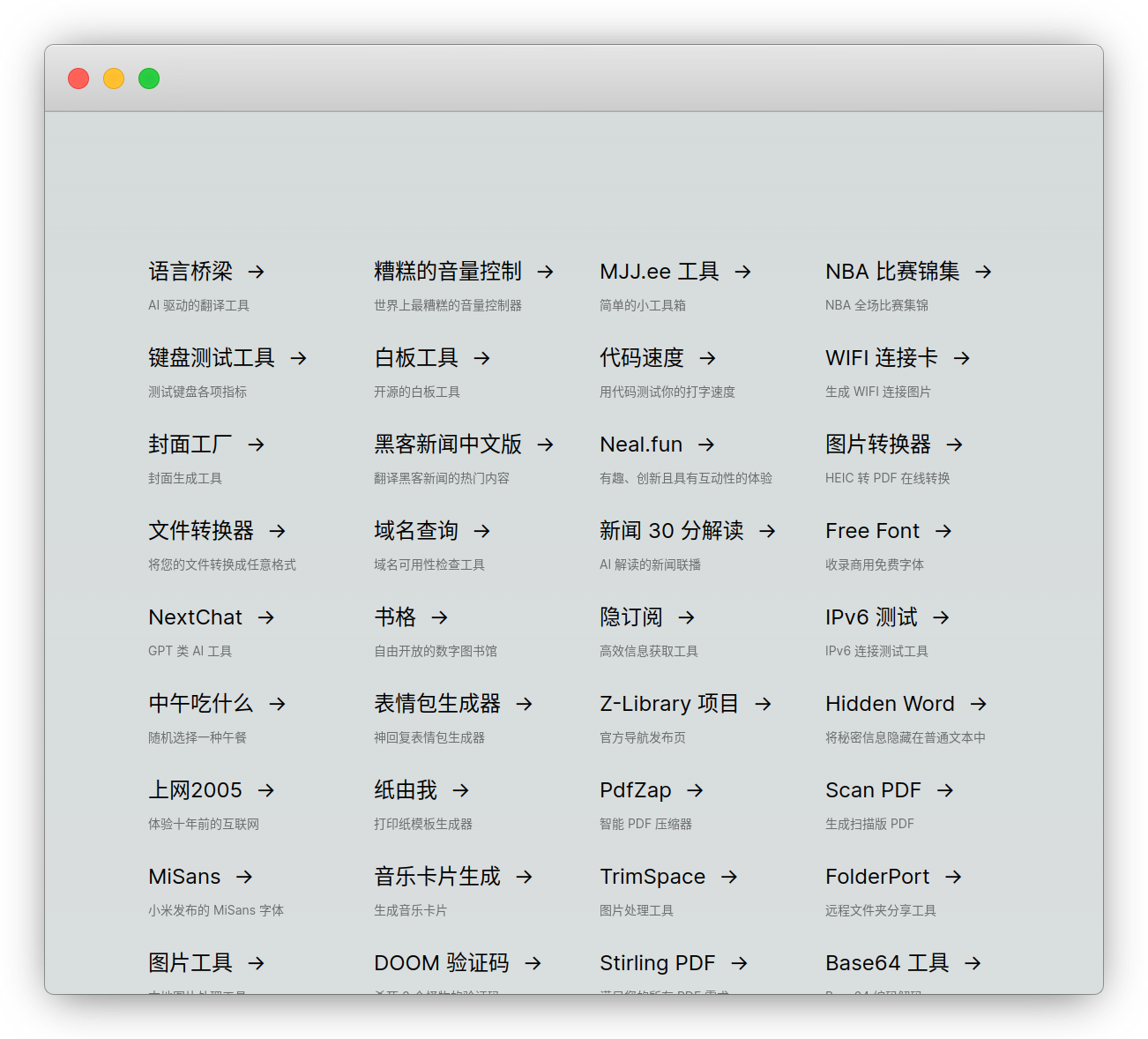Click the arrow beside Free Font
1148x1039 pixels.
[943, 531]
